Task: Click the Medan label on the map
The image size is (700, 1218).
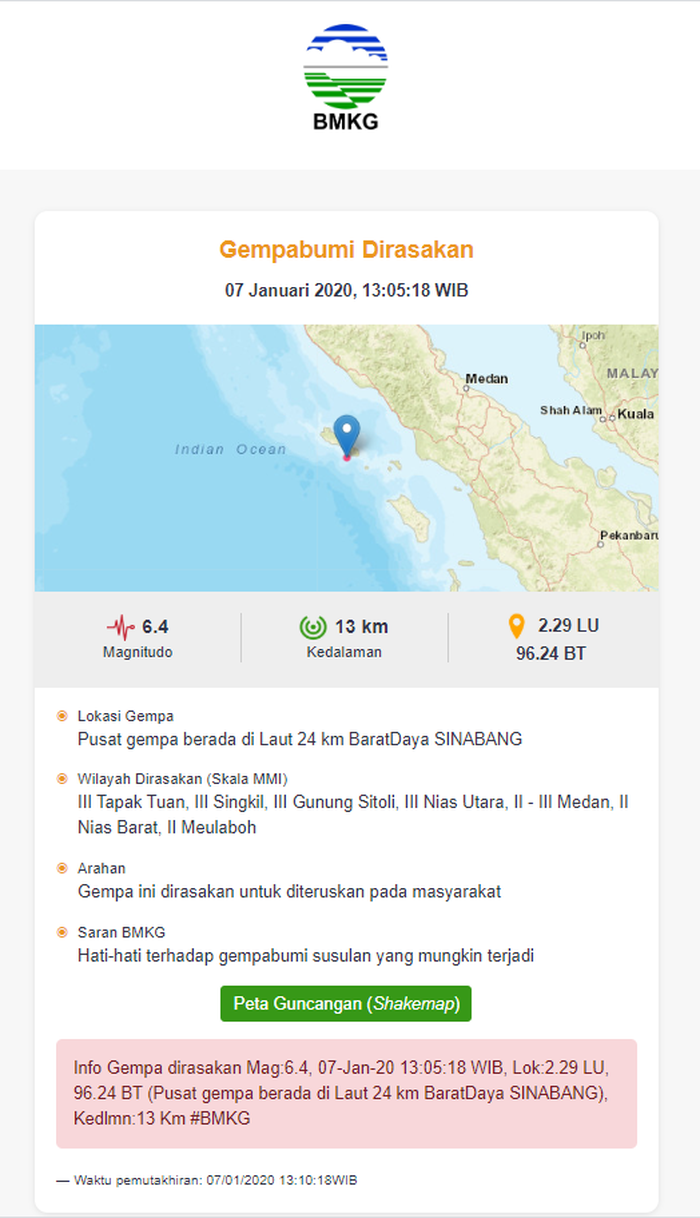Action: click(x=487, y=379)
